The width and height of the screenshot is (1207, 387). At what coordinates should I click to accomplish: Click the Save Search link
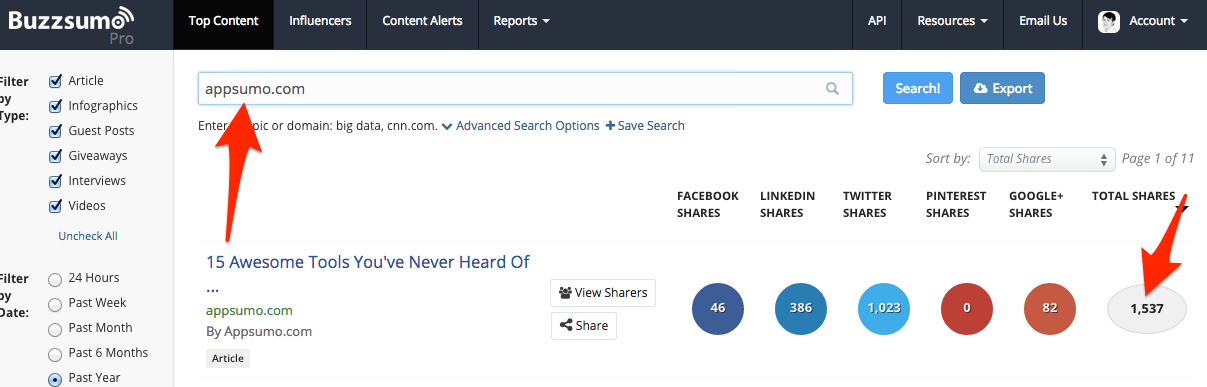[x=645, y=126]
